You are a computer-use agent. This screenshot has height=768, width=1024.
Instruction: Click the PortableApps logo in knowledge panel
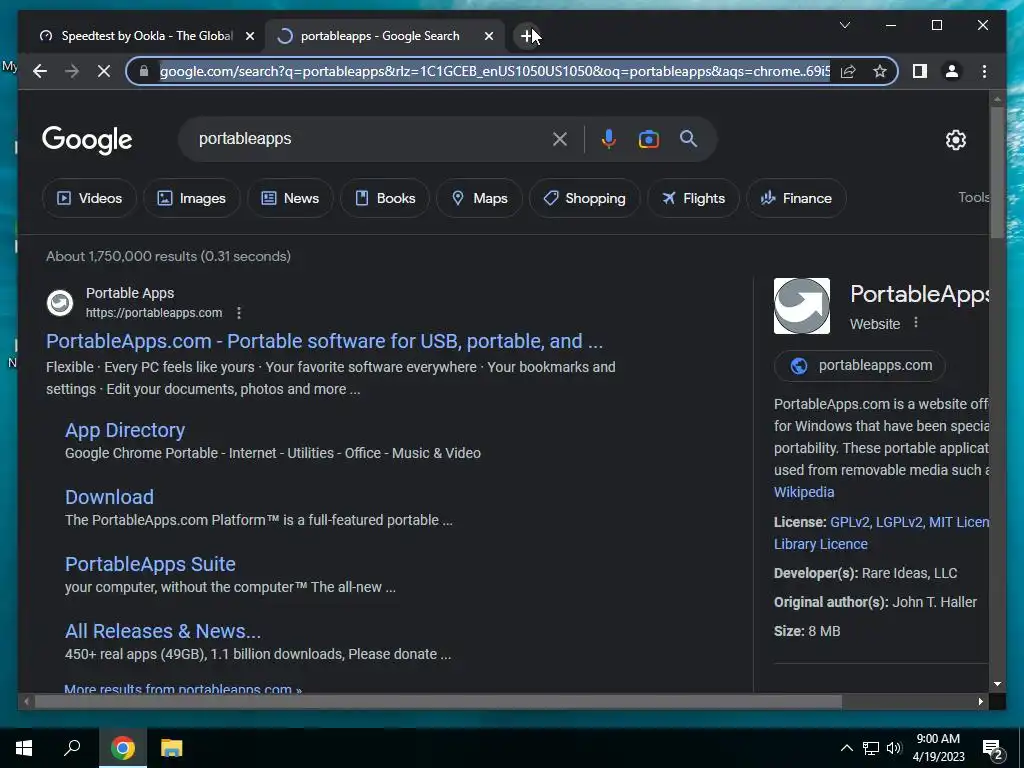(x=802, y=306)
